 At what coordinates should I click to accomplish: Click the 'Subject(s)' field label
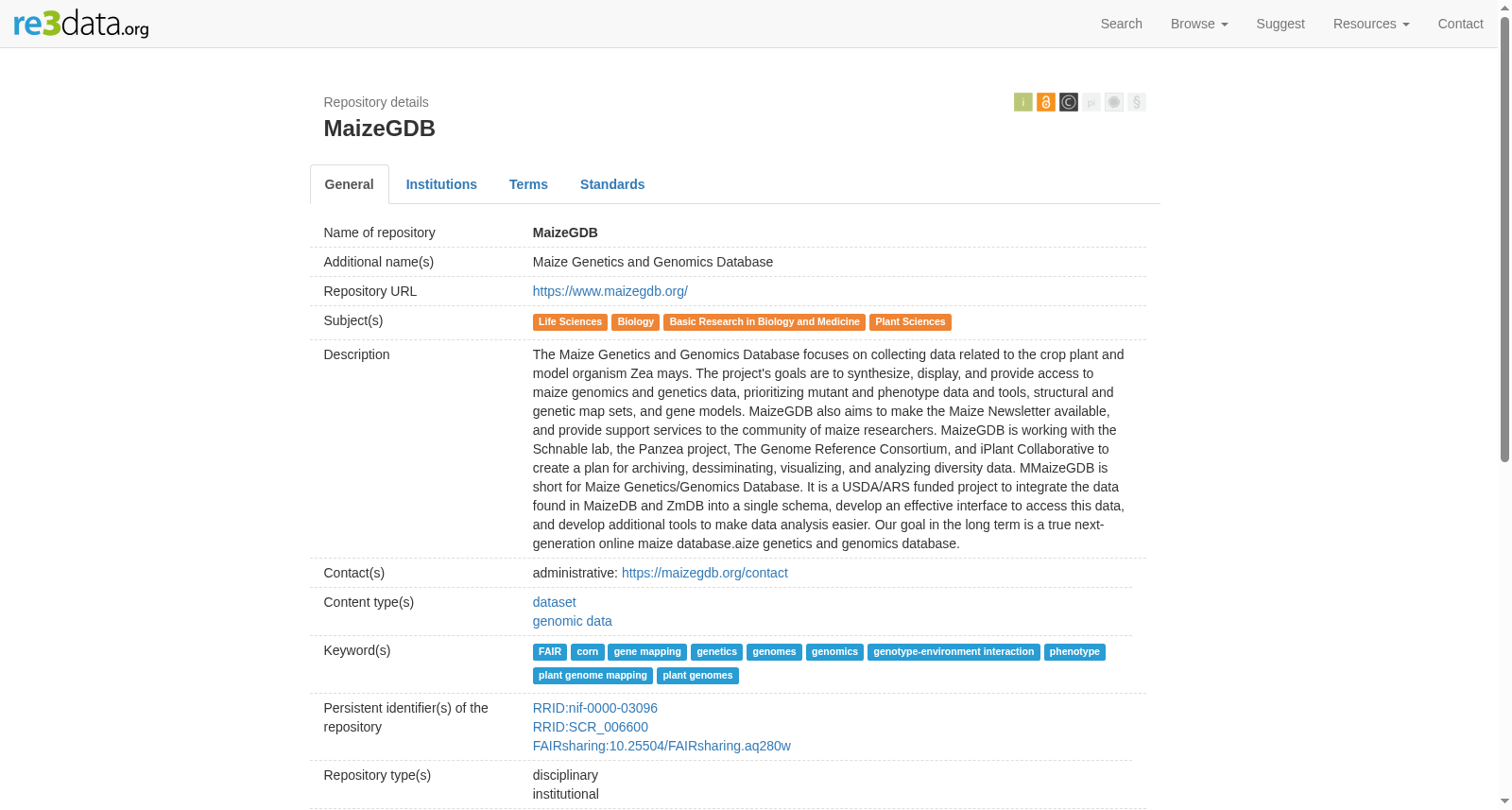click(x=353, y=320)
